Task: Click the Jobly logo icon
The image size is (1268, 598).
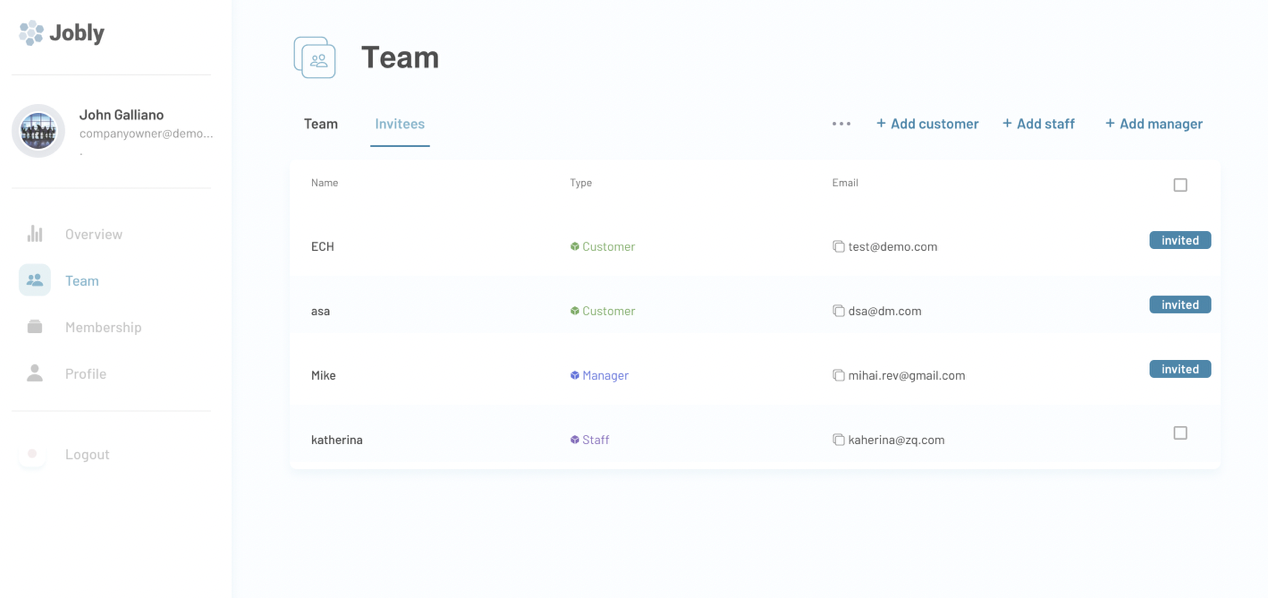Action: pyautogui.click(x=31, y=33)
